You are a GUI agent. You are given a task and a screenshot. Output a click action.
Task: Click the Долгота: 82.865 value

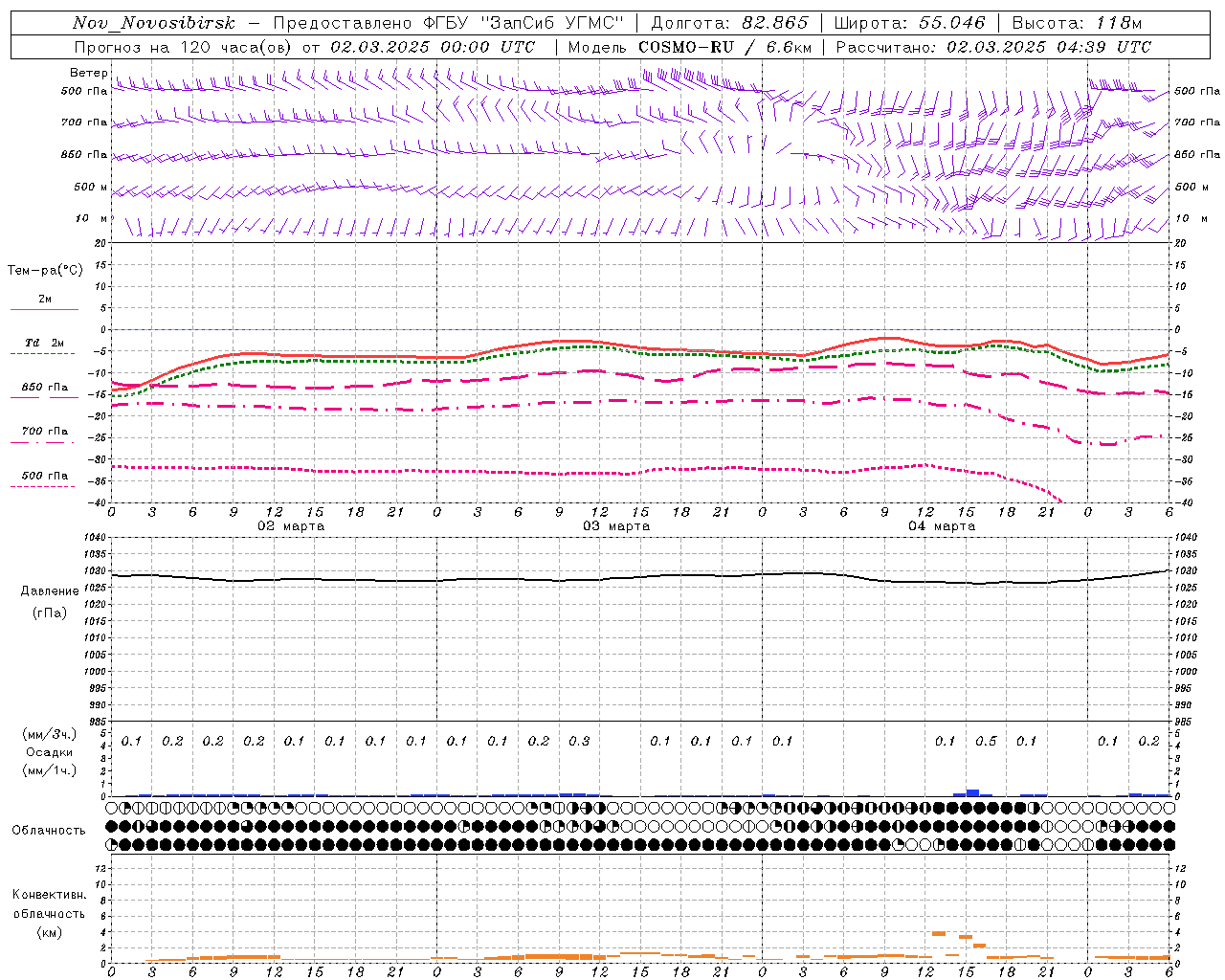point(729,23)
